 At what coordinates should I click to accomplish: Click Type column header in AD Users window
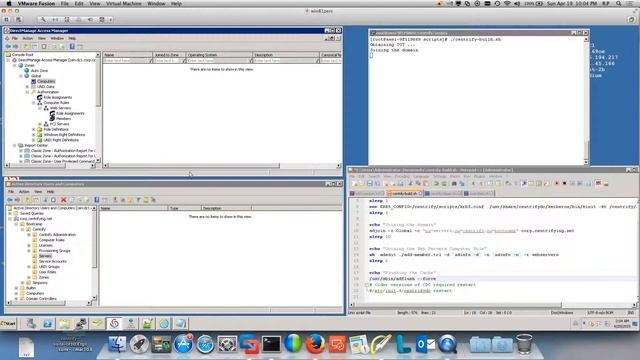point(185,208)
